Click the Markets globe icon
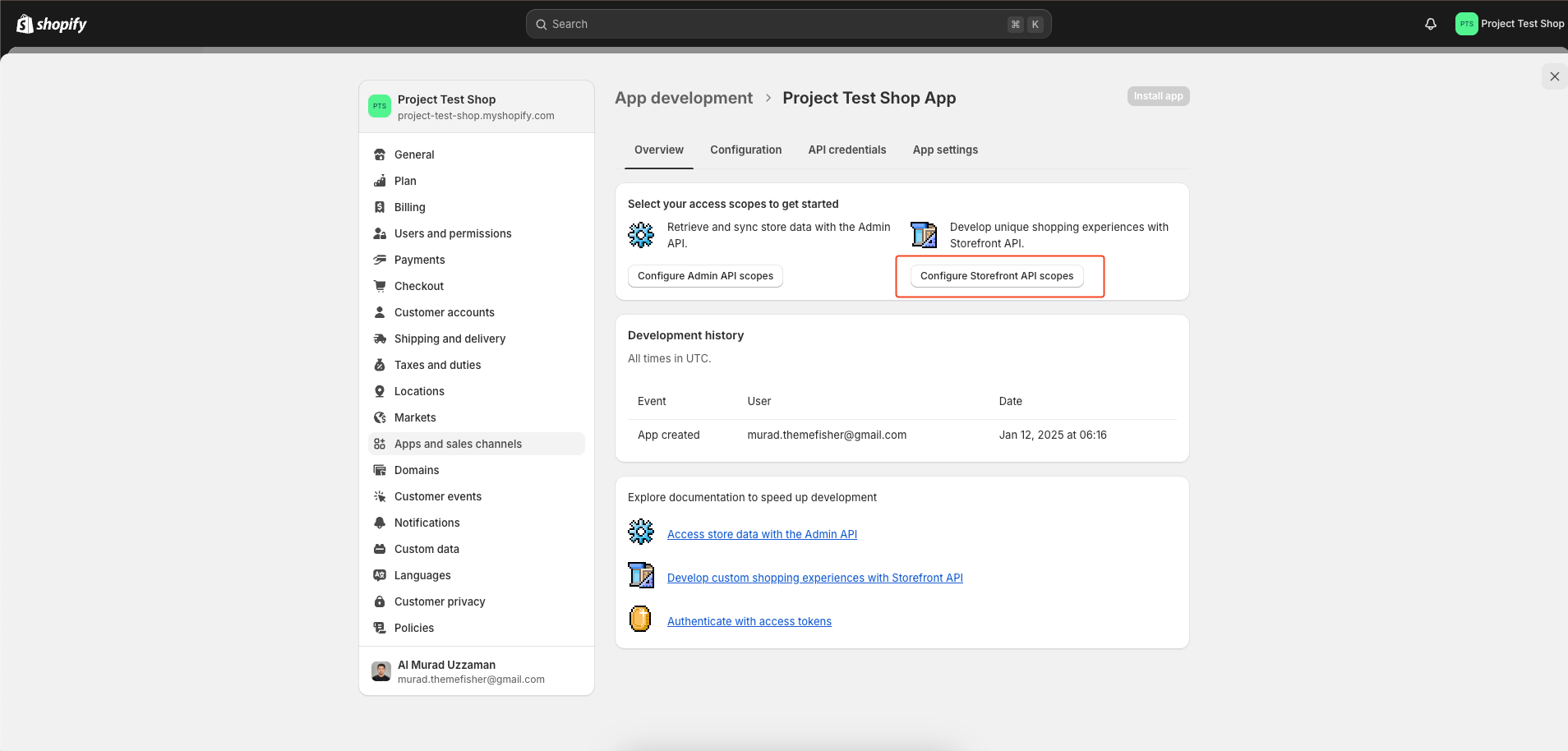Image resolution: width=1568 pixels, height=751 pixels. click(380, 417)
